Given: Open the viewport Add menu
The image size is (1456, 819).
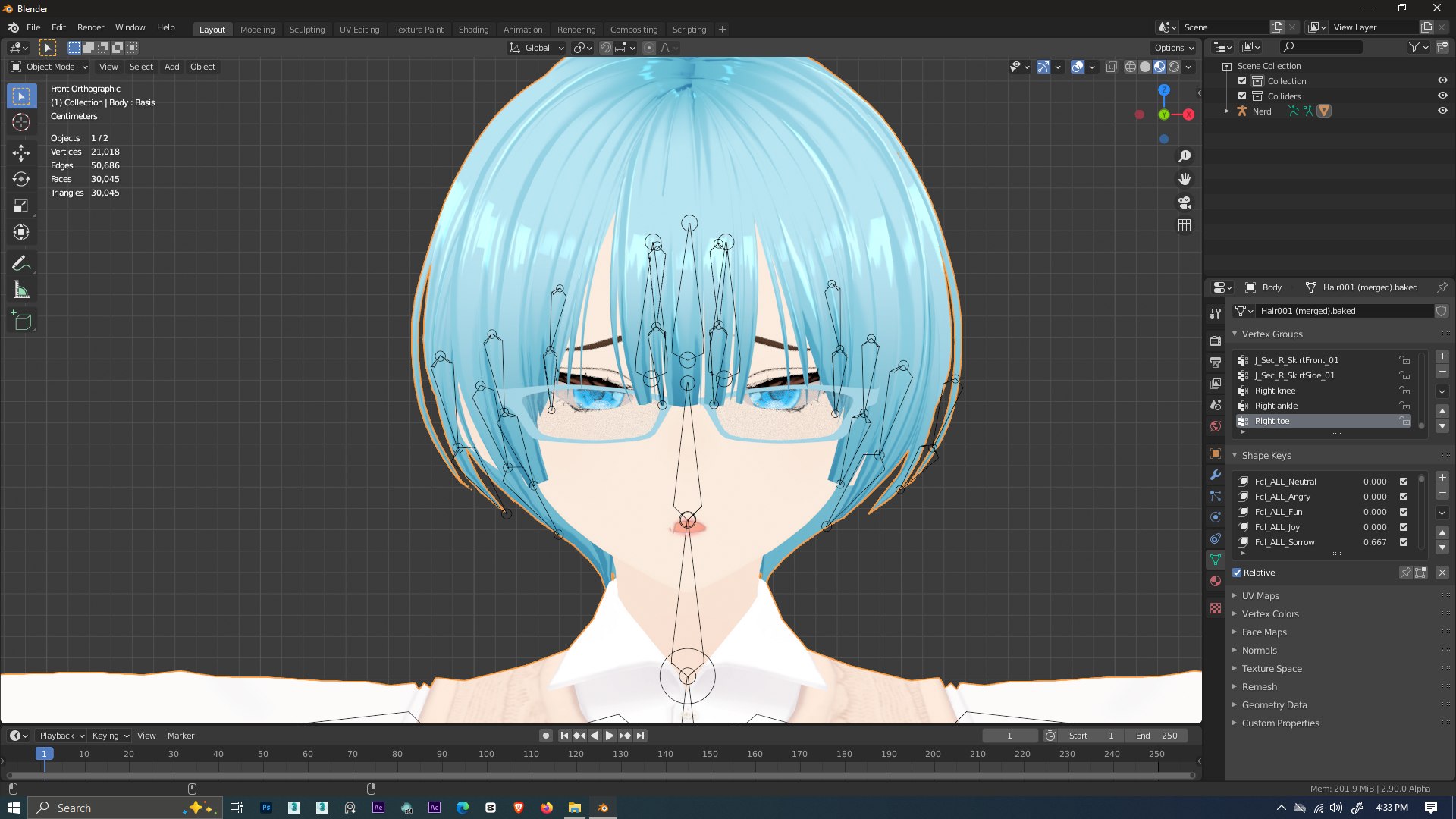Looking at the screenshot, I should pyautogui.click(x=172, y=67).
